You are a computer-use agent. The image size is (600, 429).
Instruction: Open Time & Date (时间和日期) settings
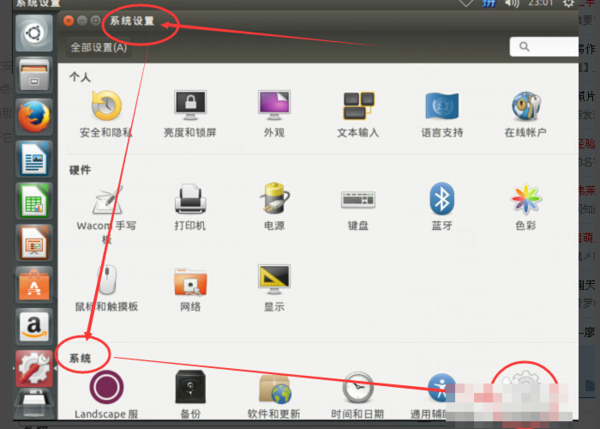point(357,395)
